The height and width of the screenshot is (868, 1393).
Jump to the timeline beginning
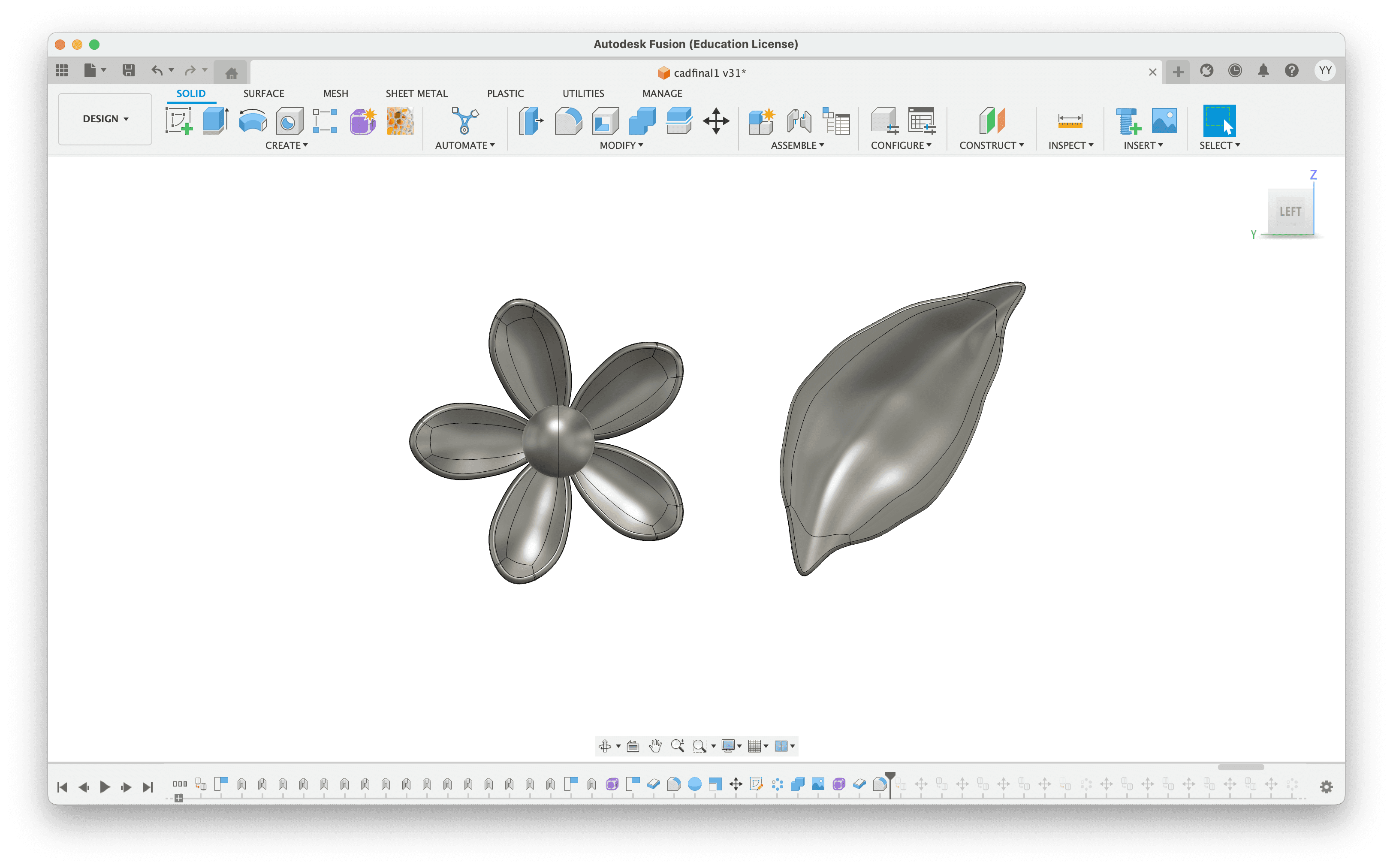63,787
